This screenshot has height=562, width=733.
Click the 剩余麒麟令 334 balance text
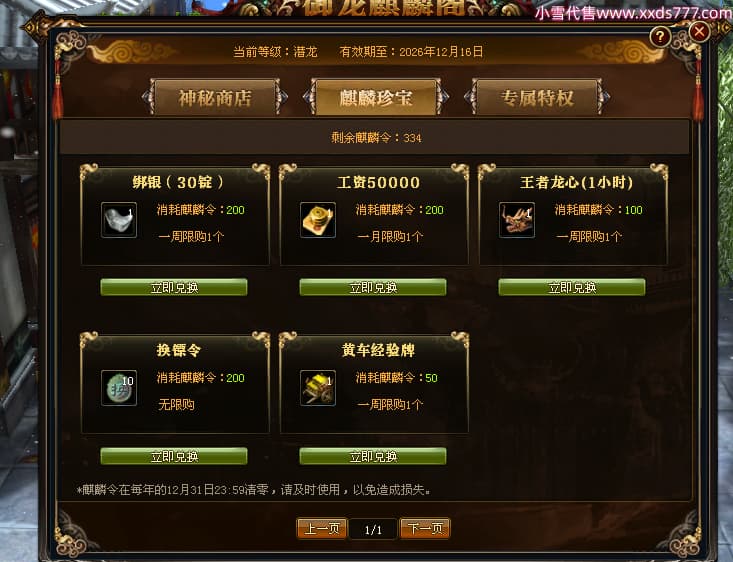(376, 137)
